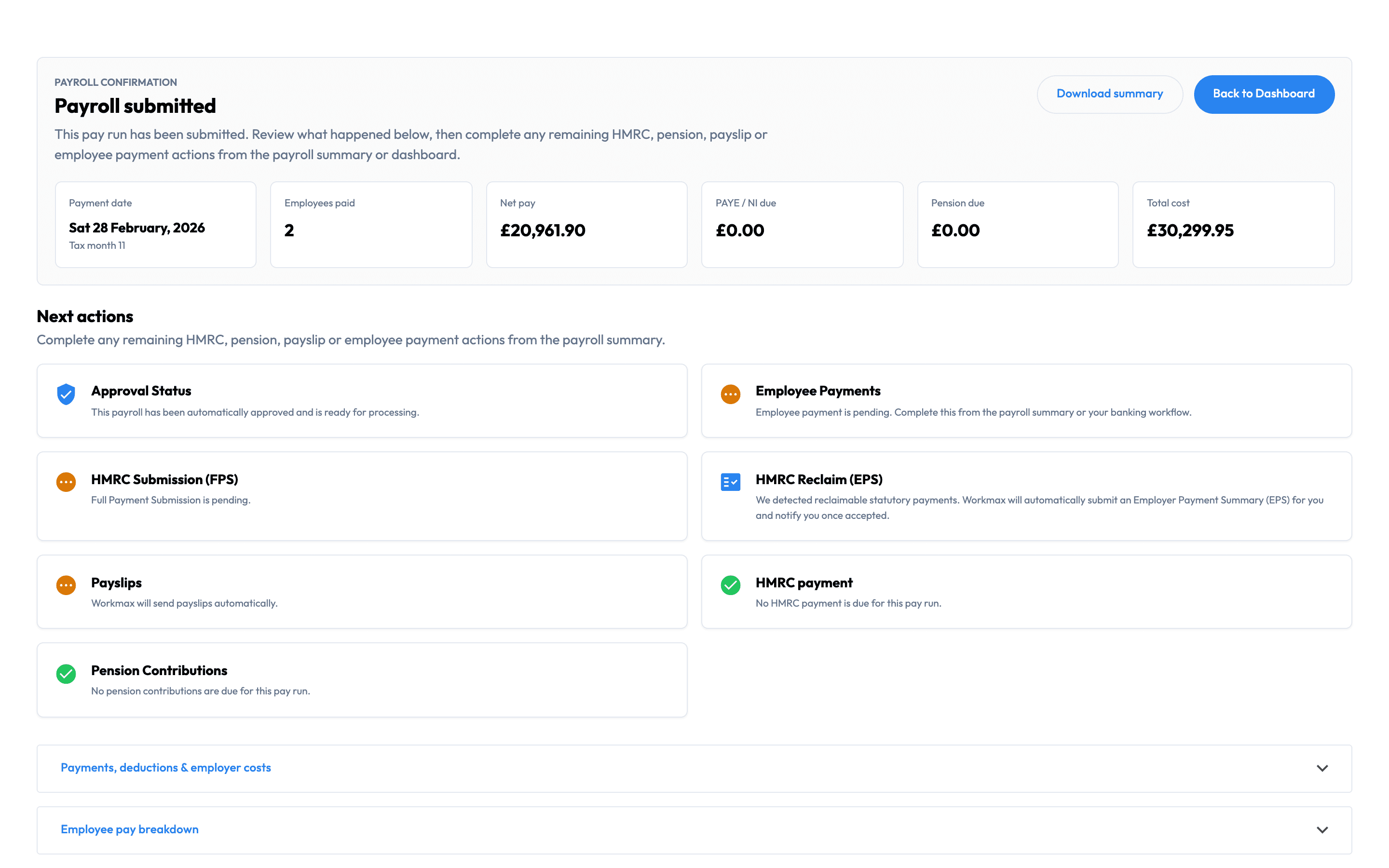Image resolution: width=1389 pixels, height=868 pixels.
Task: Click the Payslips orange pending icon
Action: coord(66,585)
